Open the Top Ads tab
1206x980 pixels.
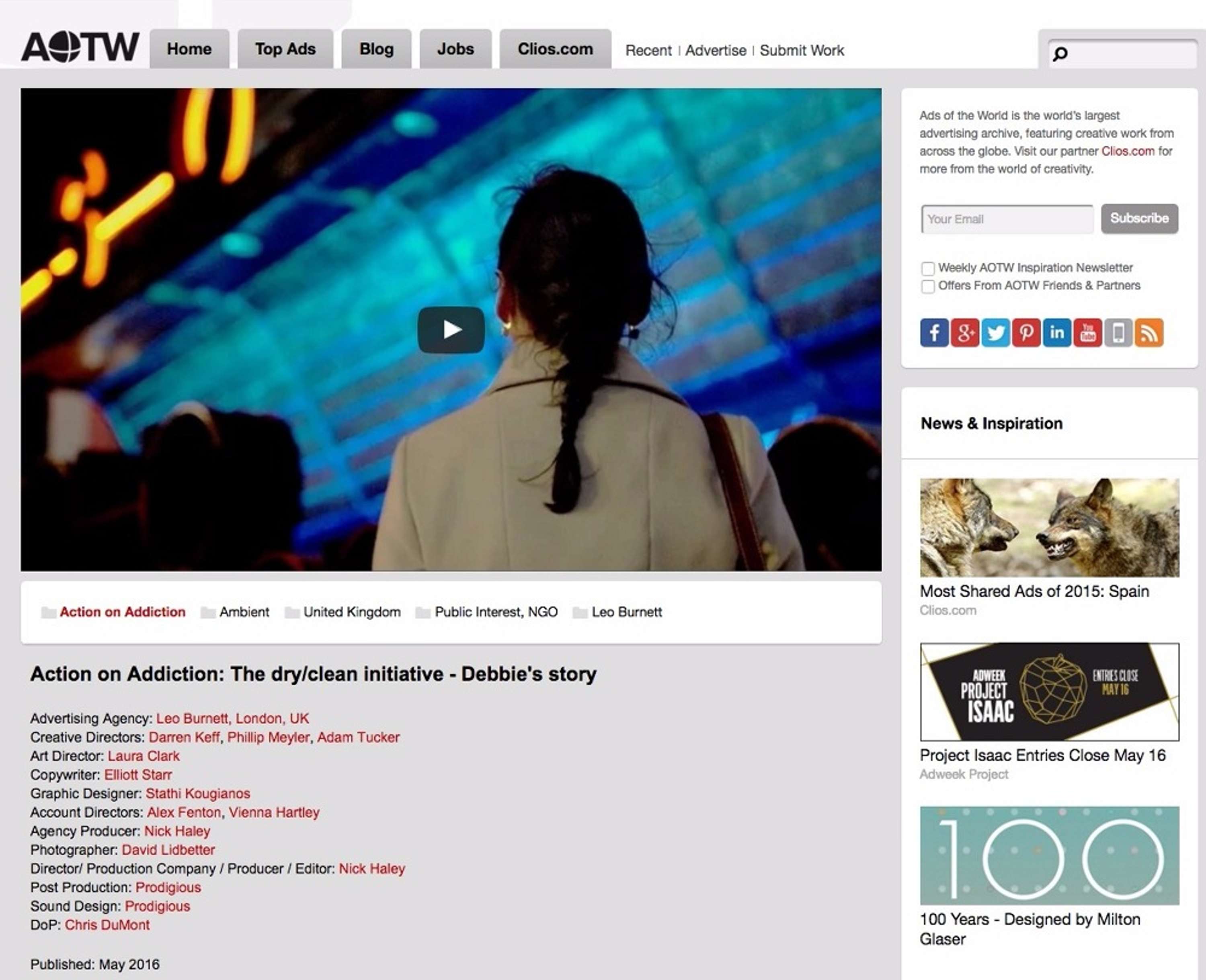coord(285,49)
